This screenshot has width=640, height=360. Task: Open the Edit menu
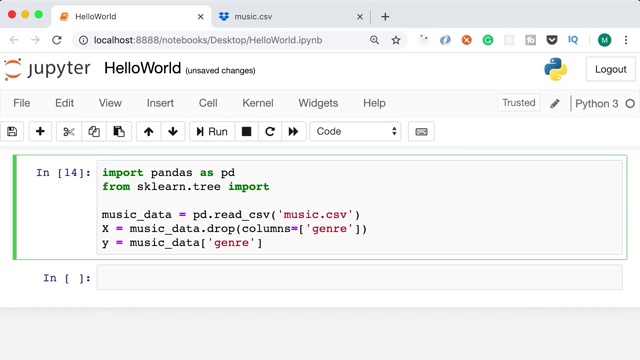64,103
